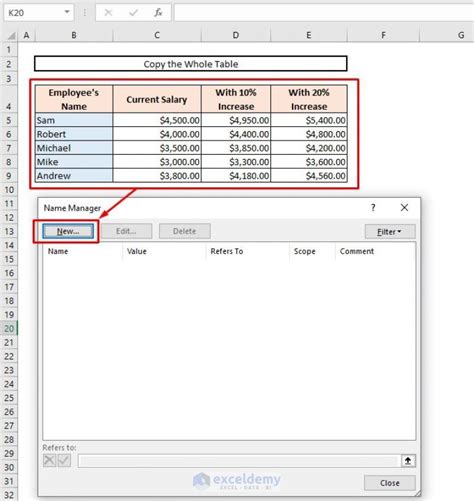This screenshot has height=501, width=474.
Task: Select column E header
Action: pos(309,35)
